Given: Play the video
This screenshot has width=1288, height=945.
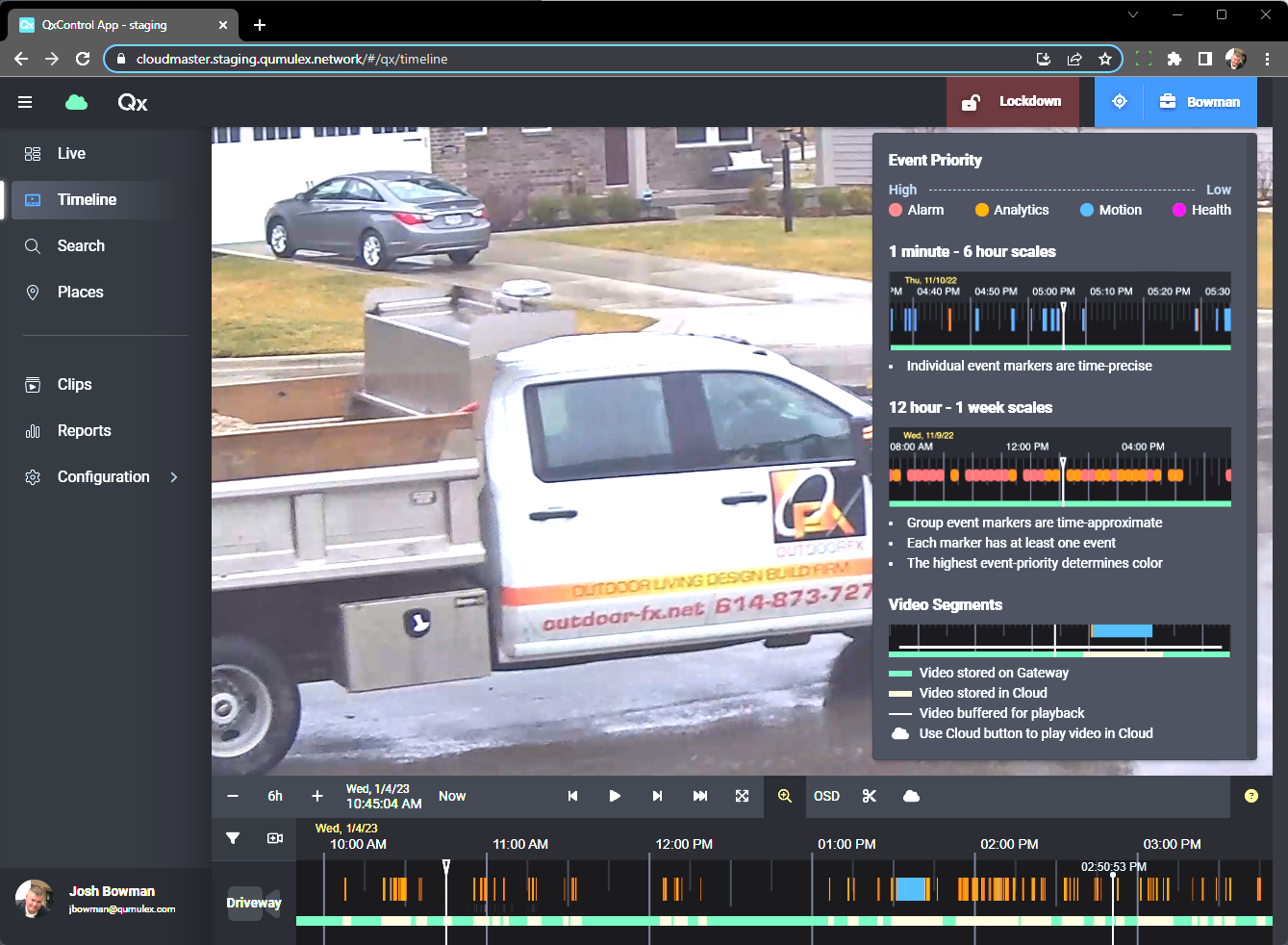Looking at the screenshot, I should click(x=615, y=797).
